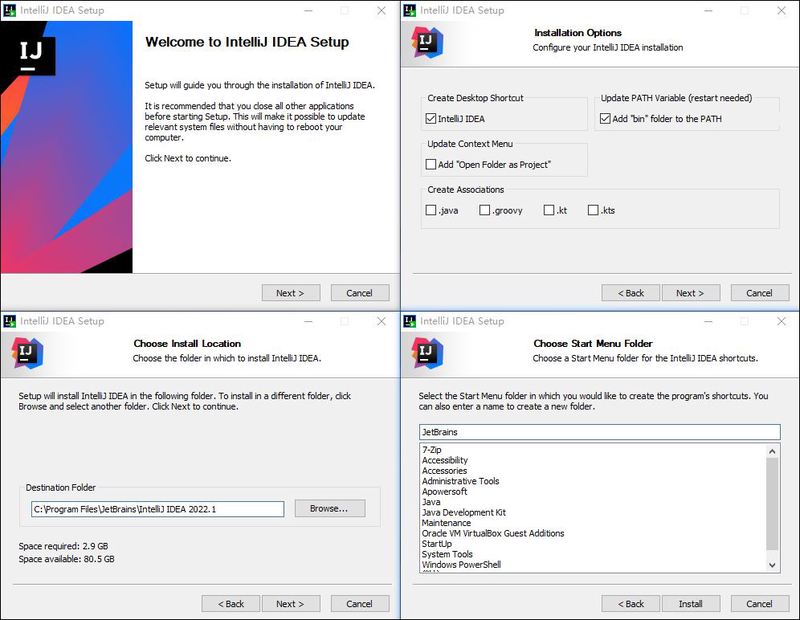The width and height of the screenshot is (800, 620).
Task: Cancel setup from the Welcome window
Action: 360,293
